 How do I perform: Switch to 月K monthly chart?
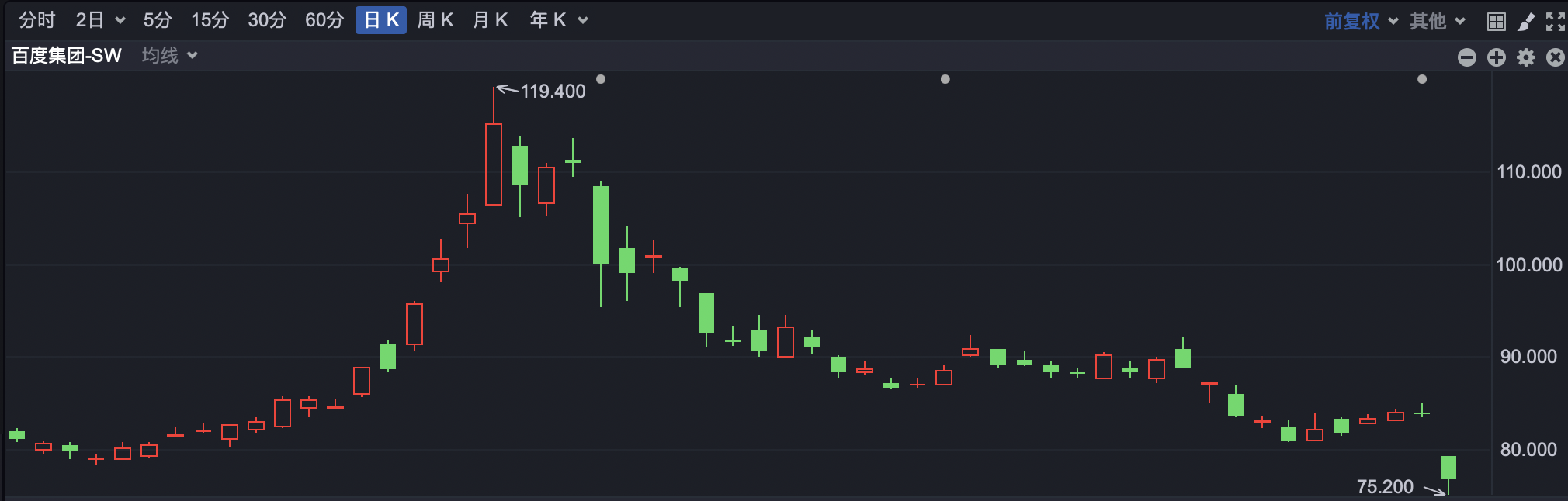490,20
